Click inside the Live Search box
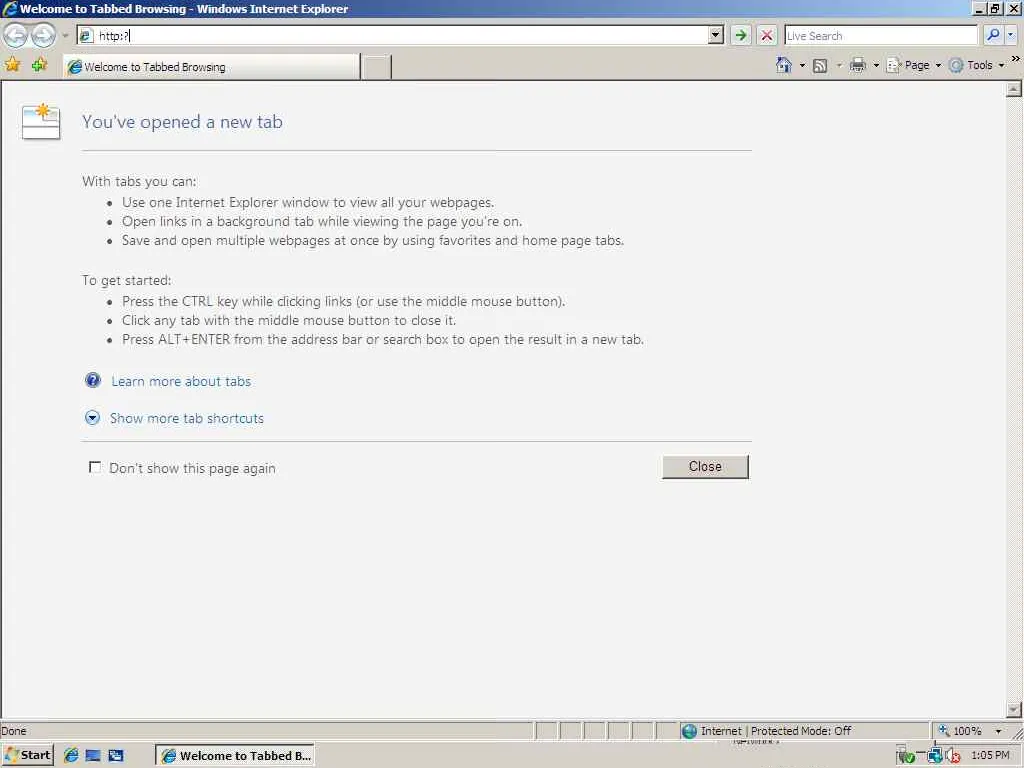Viewport: 1024px width, 768px height. click(880, 35)
